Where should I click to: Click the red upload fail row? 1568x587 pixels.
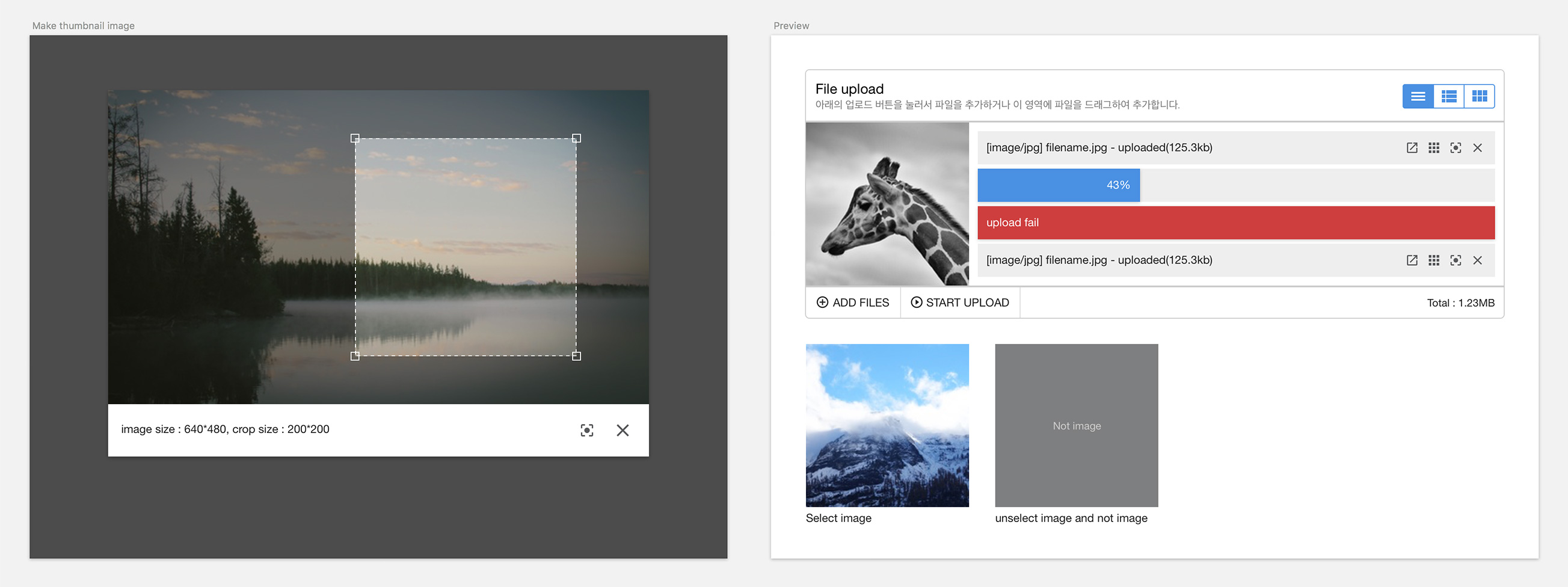[1235, 223]
